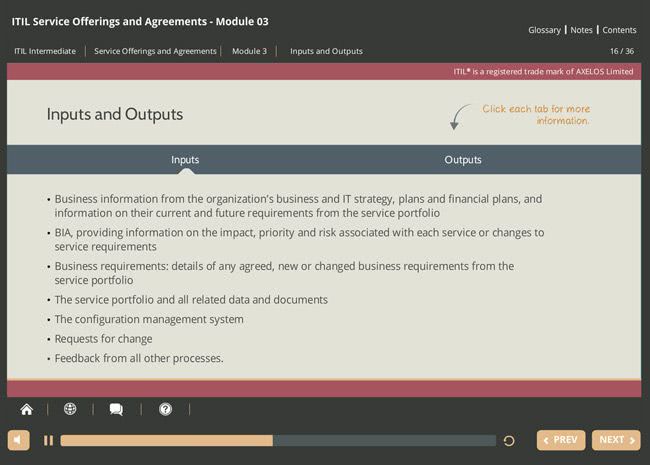Switch to the Outputs tab

pyautogui.click(x=463, y=160)
